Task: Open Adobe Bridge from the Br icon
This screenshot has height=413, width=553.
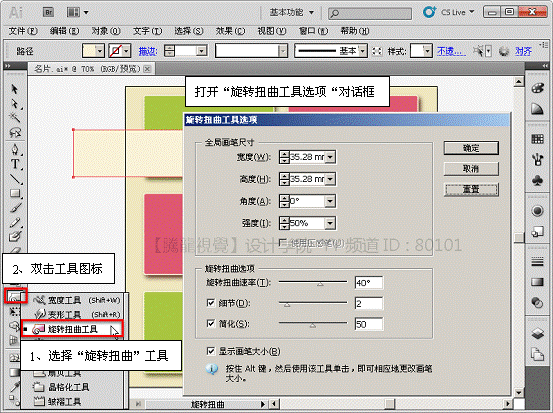Action: pyautogui.click(x=49, y=12)
